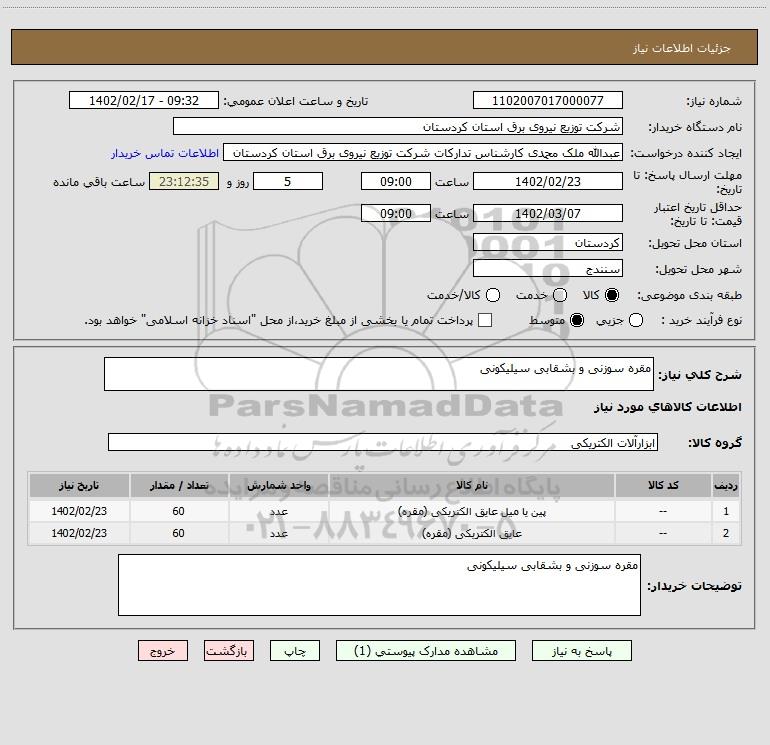Toggle the اسناد خزانه اسلامی payment checkbox

[485, 320]
